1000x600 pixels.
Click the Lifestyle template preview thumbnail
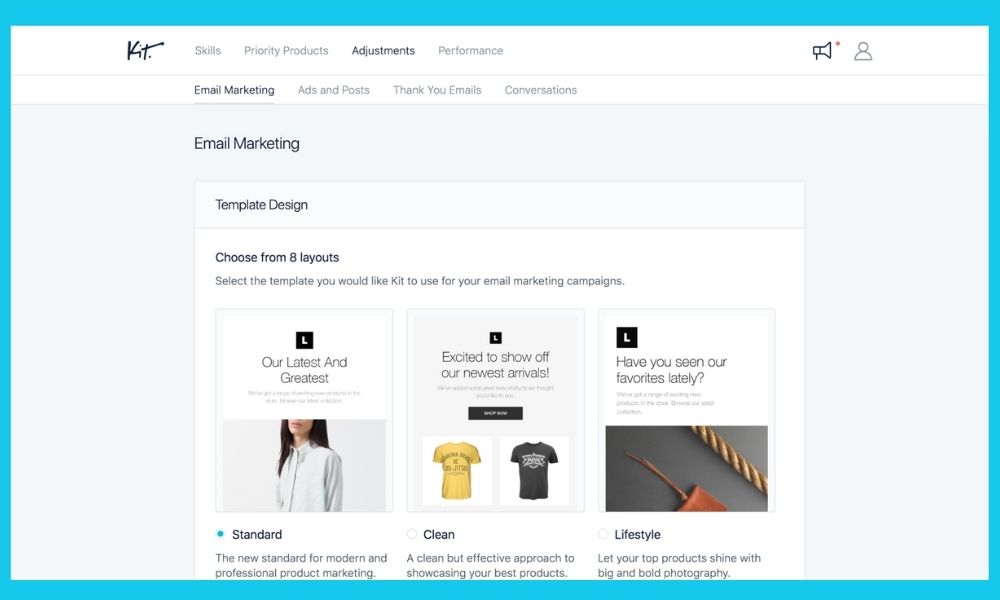(x=686, y=410)
